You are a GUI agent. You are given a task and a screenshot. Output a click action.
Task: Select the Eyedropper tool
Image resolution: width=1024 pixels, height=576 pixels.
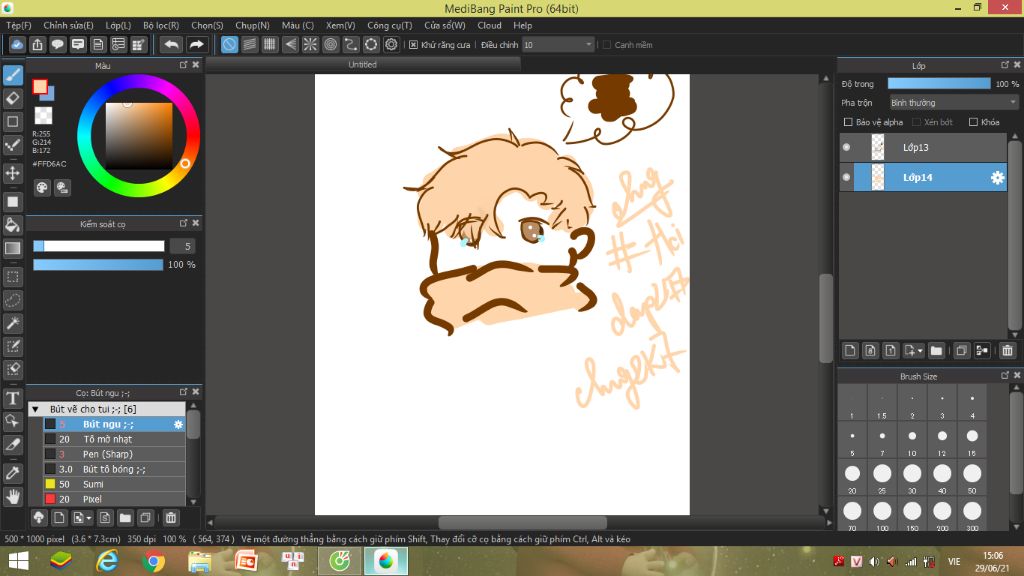pos(12,473)
